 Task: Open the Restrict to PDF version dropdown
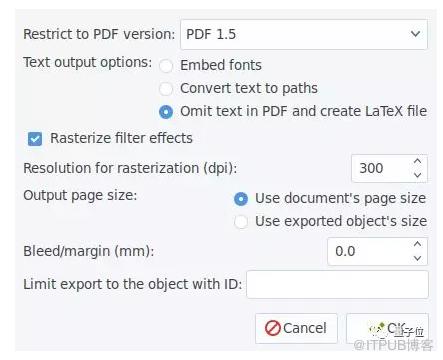tap(304, 34)
